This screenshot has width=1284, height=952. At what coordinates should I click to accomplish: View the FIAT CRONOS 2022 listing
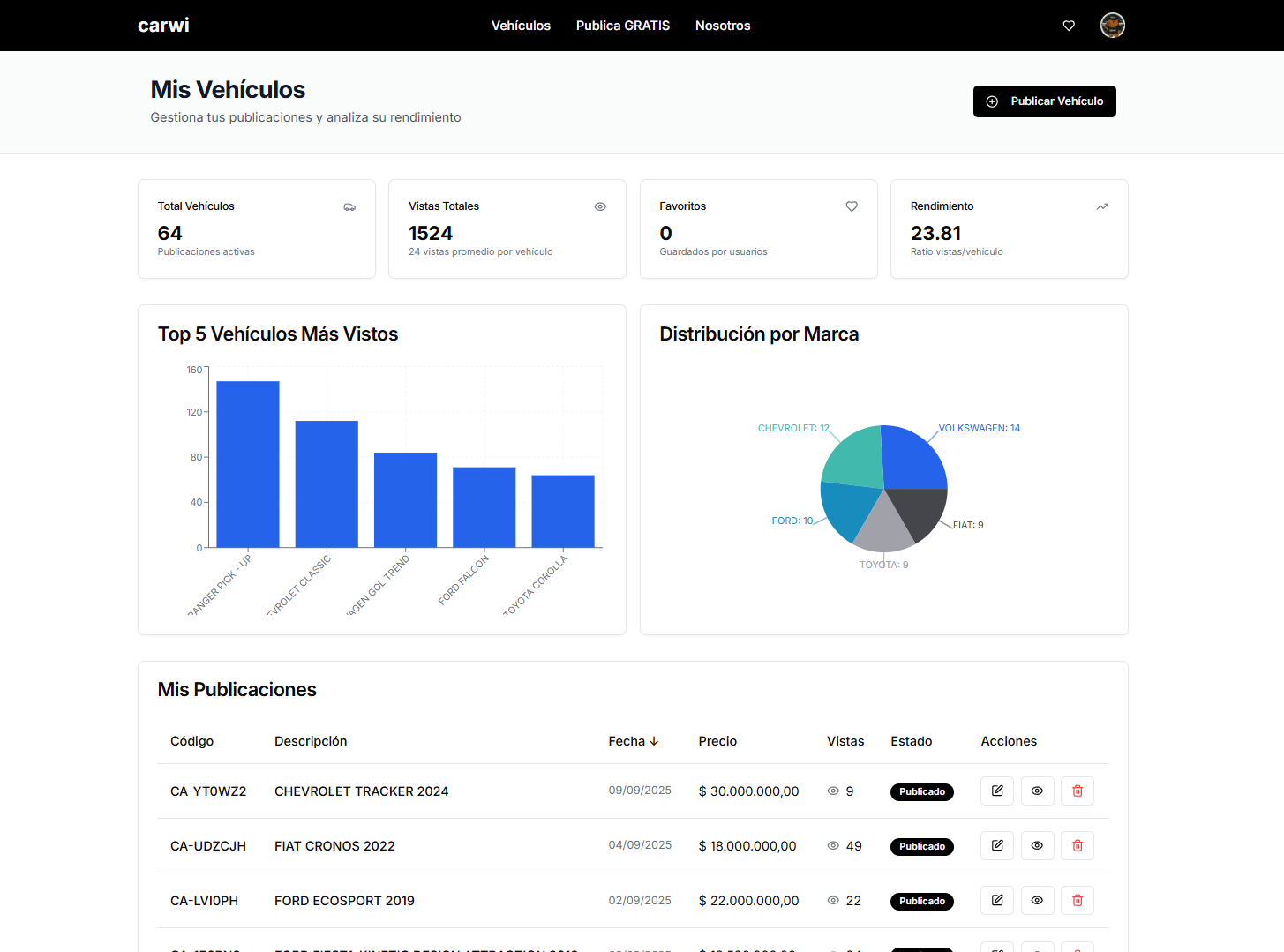pos(1038,846)
